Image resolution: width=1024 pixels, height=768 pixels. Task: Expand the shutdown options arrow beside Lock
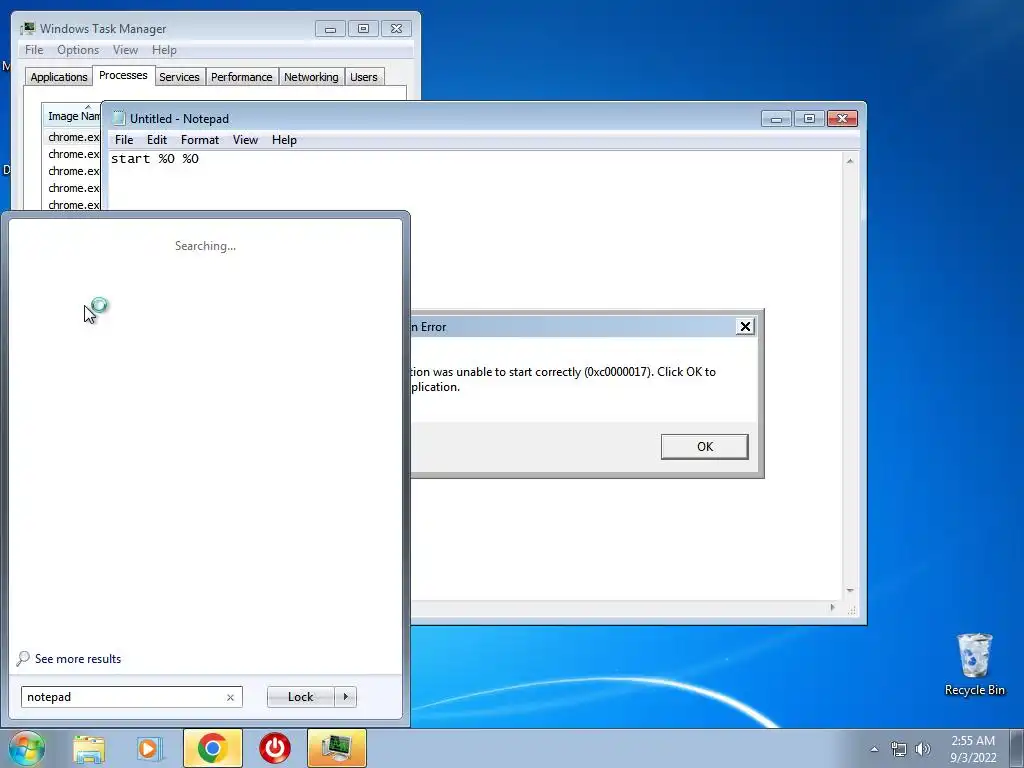tap(345, 697)
